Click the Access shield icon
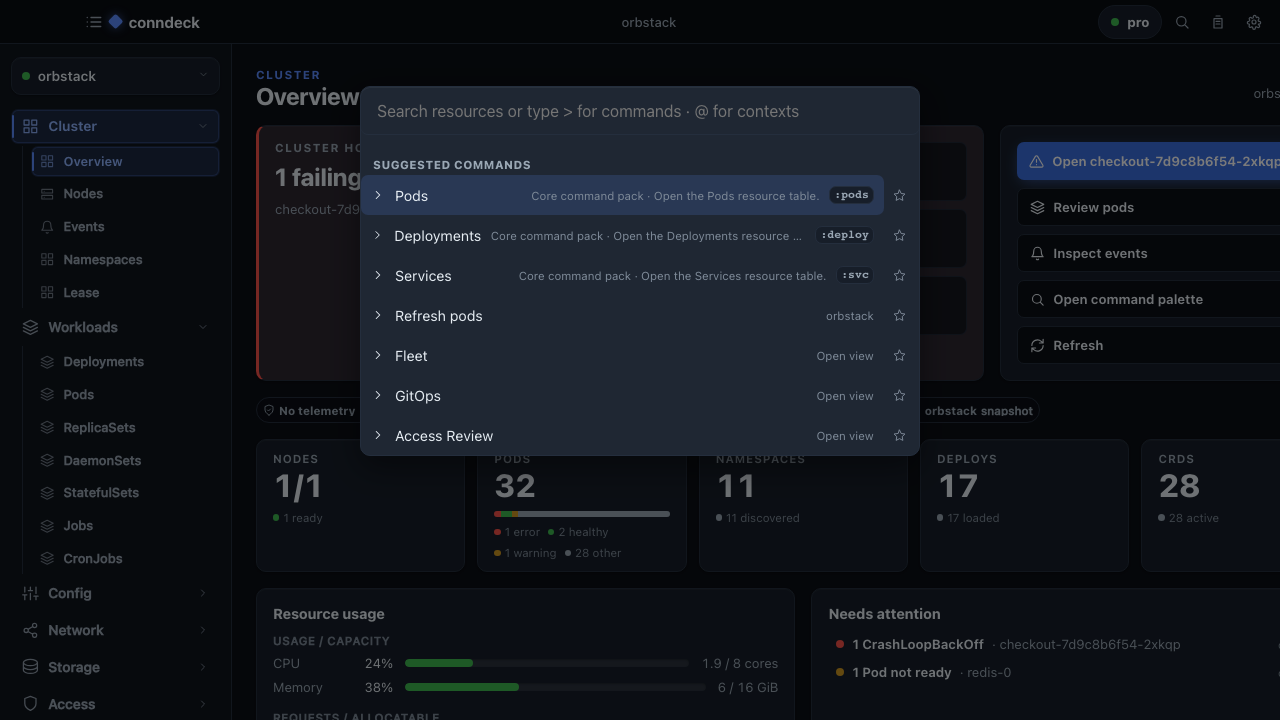The height and width of the screenshot is (720, 1280). point(30,704)
